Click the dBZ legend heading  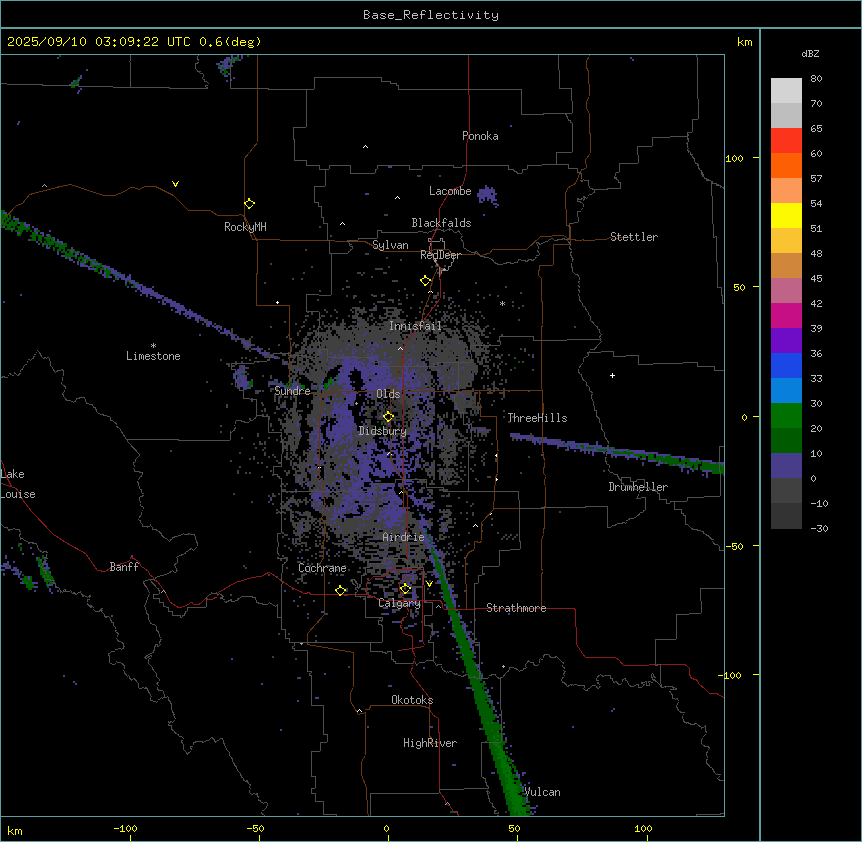tap(810, 53)
